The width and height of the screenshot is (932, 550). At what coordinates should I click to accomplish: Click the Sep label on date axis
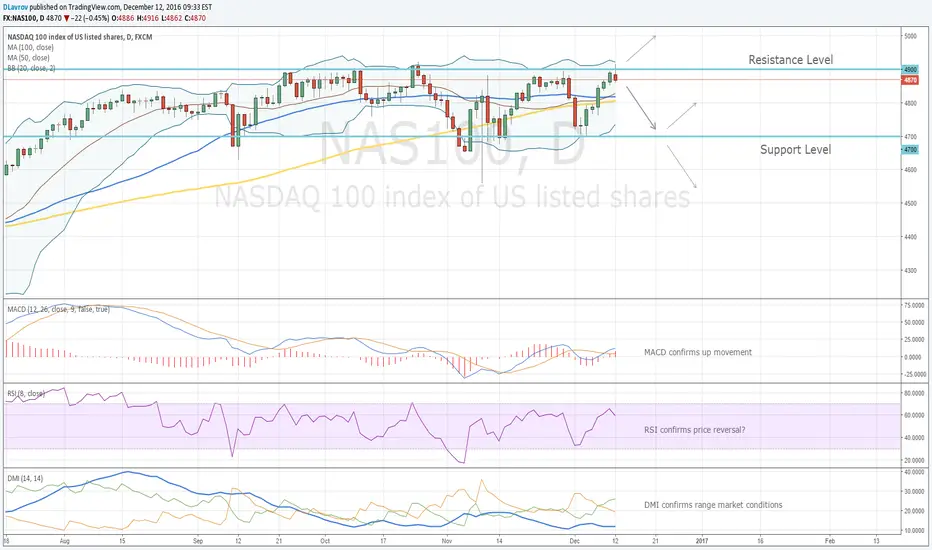click(199, 541)
